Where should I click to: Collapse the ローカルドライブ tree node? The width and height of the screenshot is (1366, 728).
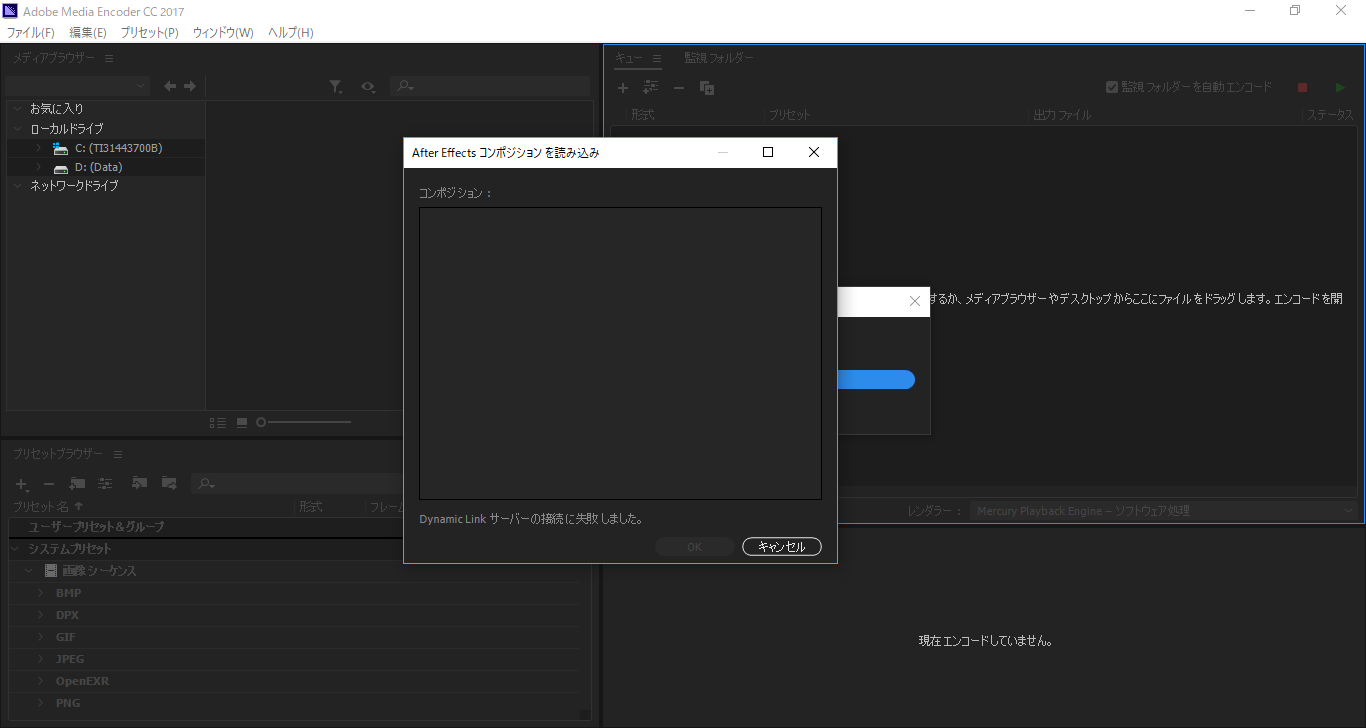click(18, 129)
